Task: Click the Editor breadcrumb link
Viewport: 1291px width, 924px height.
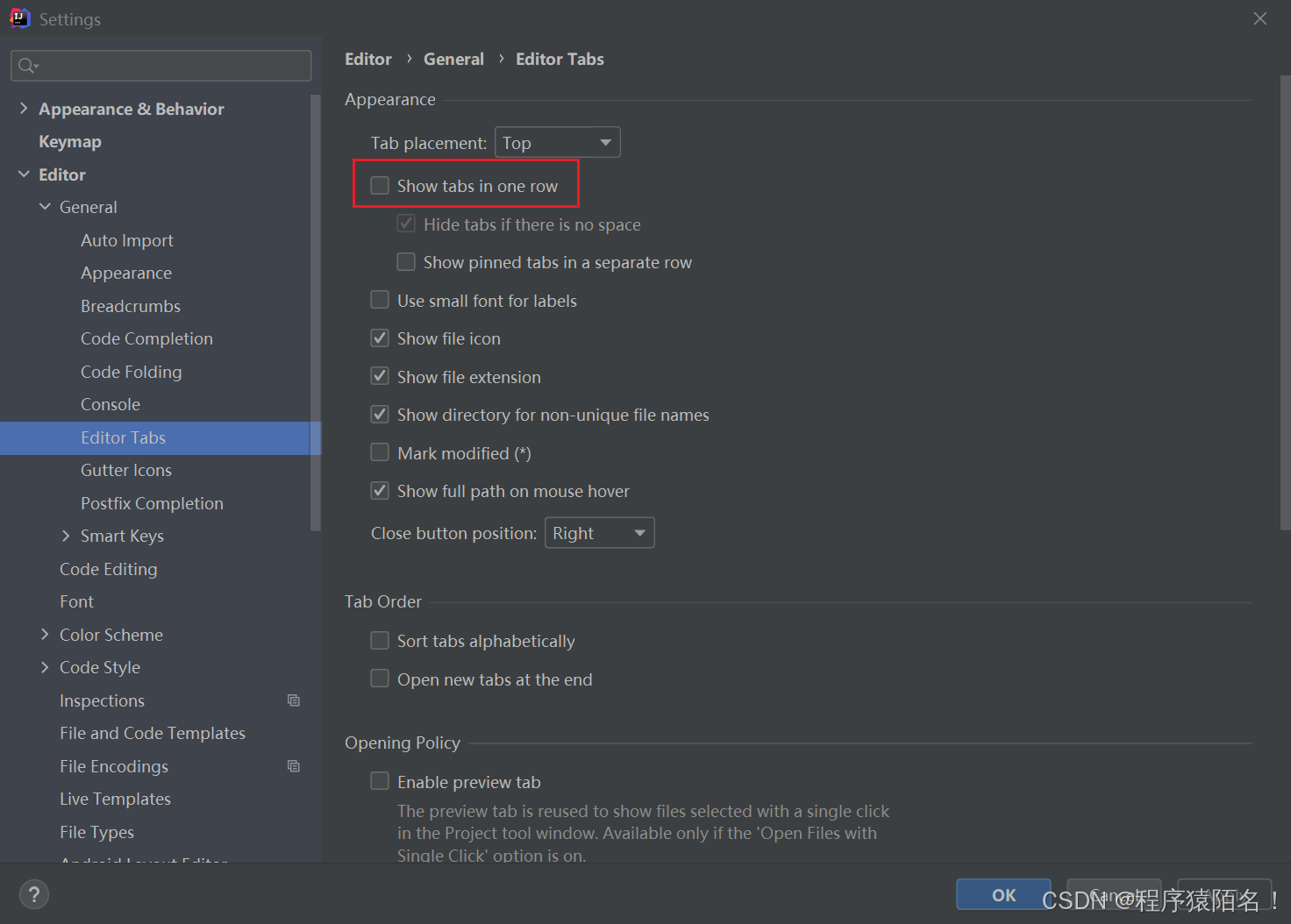Action: click(x=368, y=59)
